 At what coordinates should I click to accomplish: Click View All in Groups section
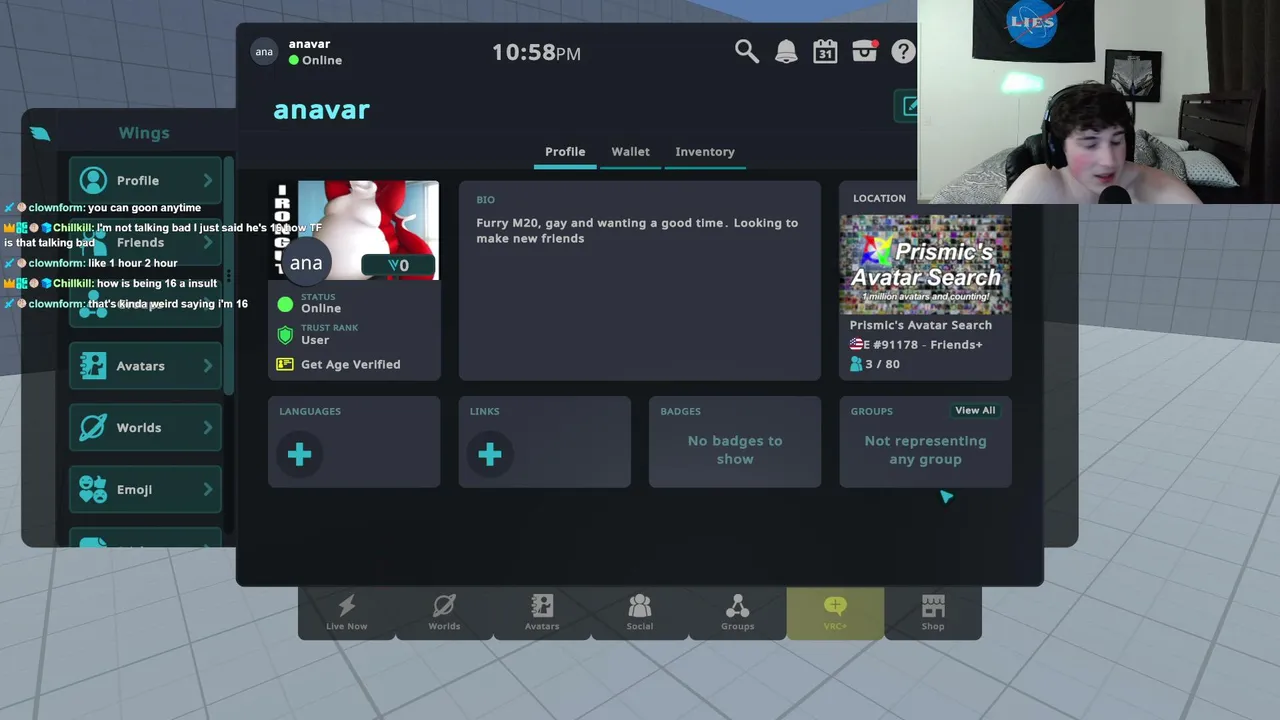coord(975,410)
